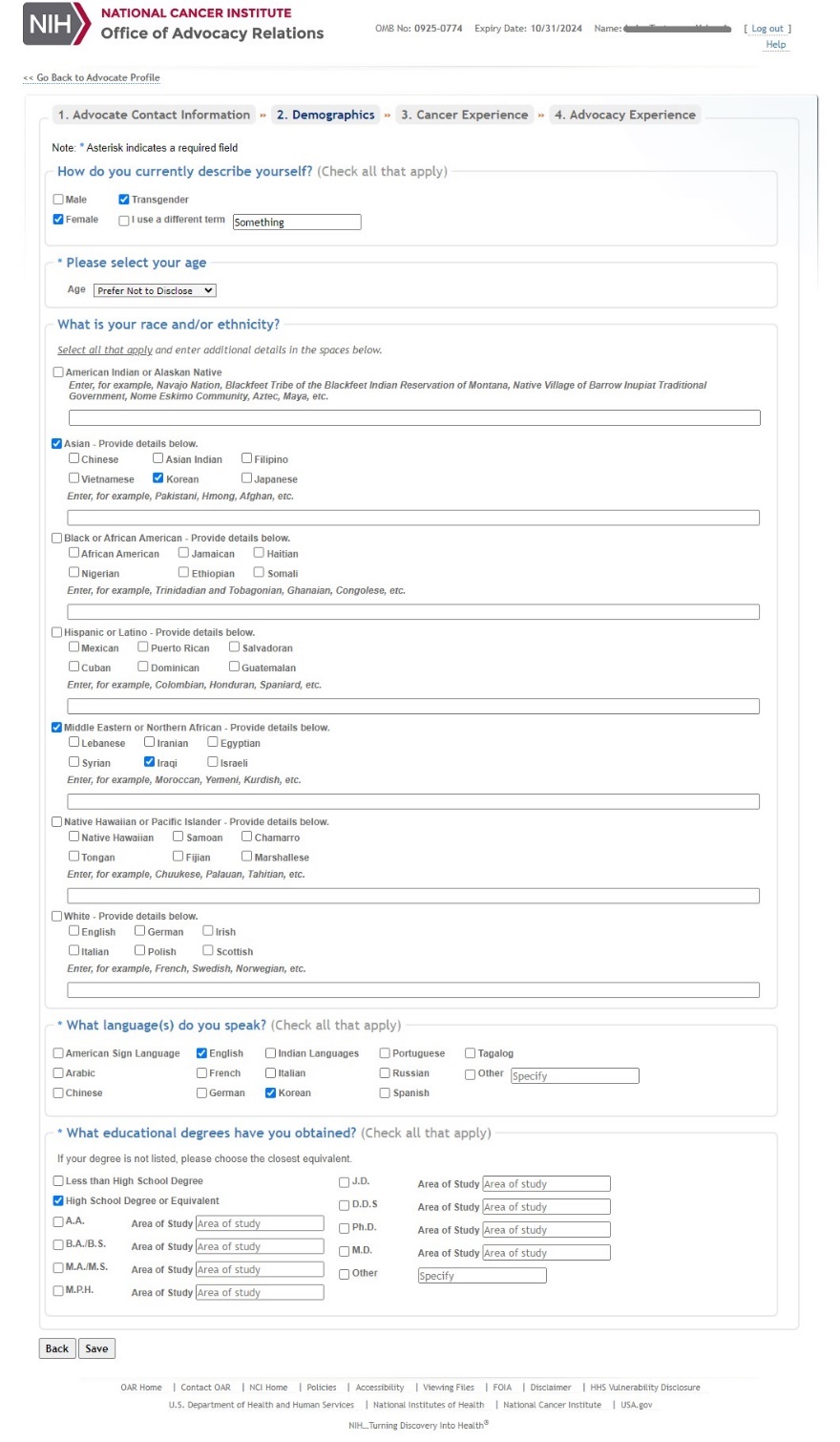
Task: Uncheck the Transgender checkbox
Action: pos(124,200)
